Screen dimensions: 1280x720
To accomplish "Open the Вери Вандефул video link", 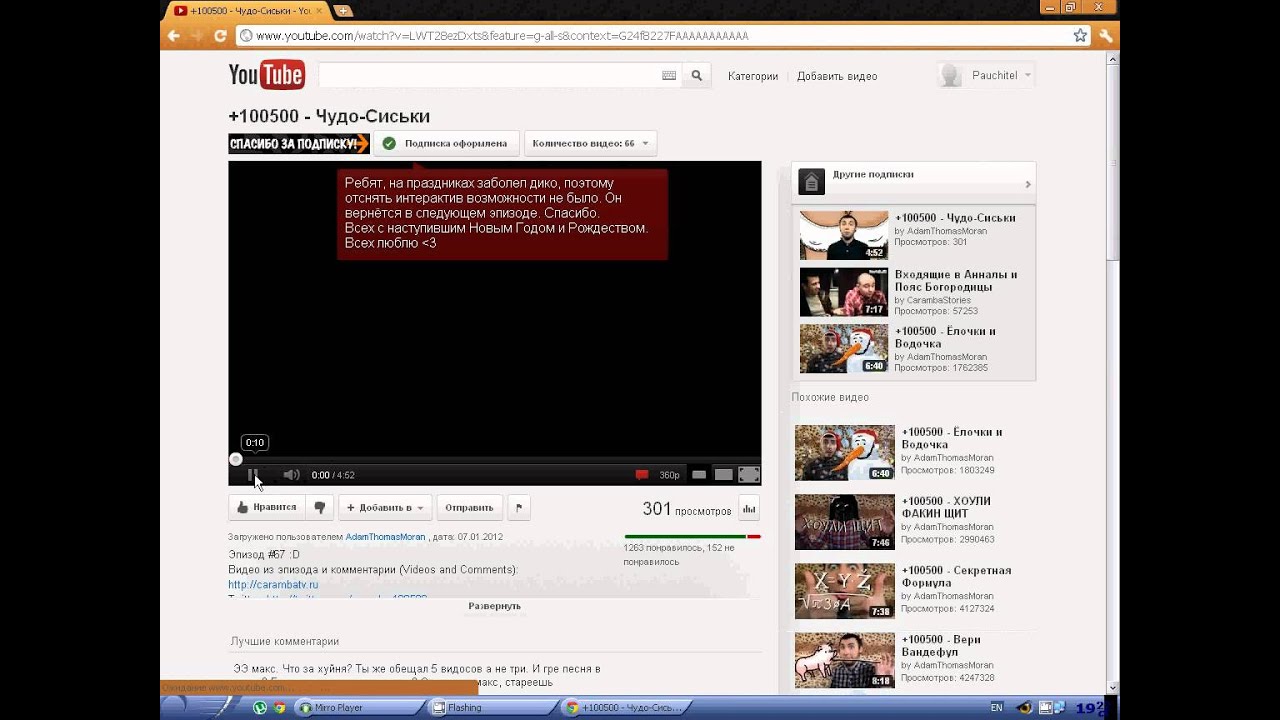I will click(941, 645).
